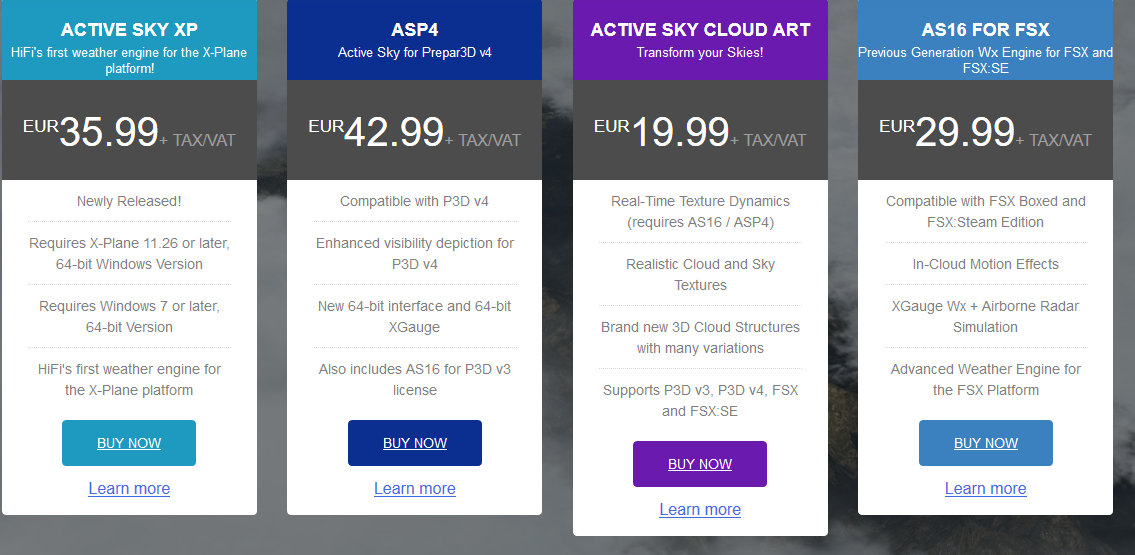Select the "In-Cloud Motion Effects" feature text
Screen dimensions: 1135x555
986,264
